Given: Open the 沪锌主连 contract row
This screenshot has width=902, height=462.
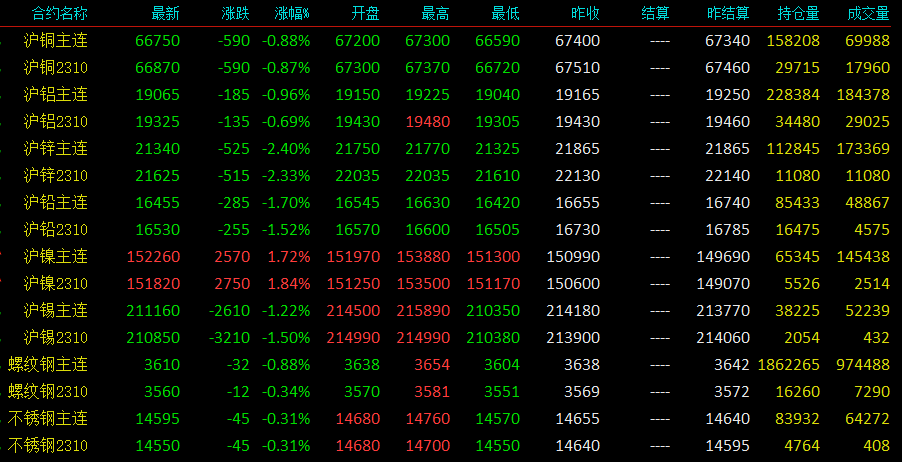Looking at the screenshot, I should (451, 148).
